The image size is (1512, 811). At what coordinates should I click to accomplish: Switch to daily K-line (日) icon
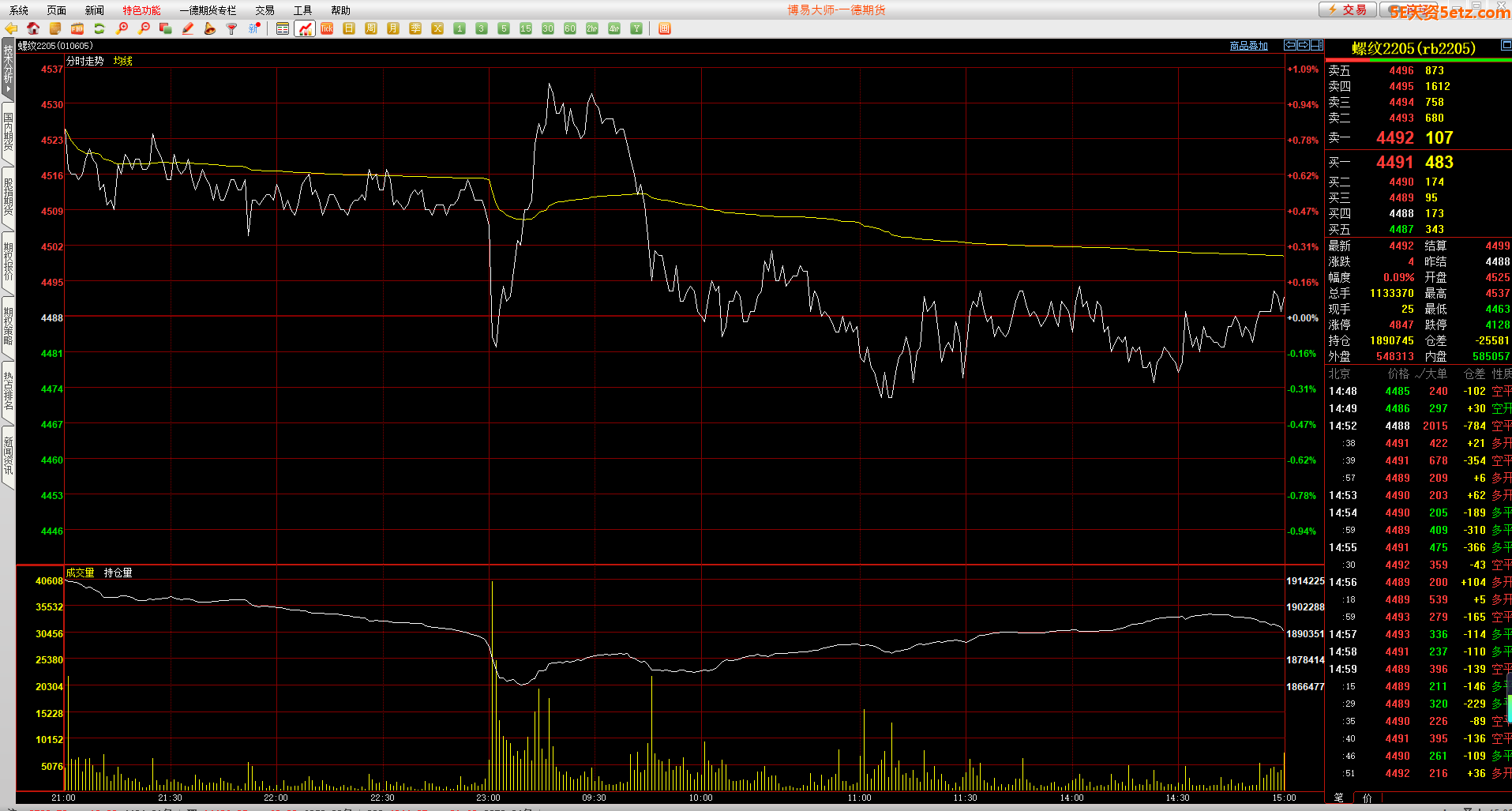point(349,28)
